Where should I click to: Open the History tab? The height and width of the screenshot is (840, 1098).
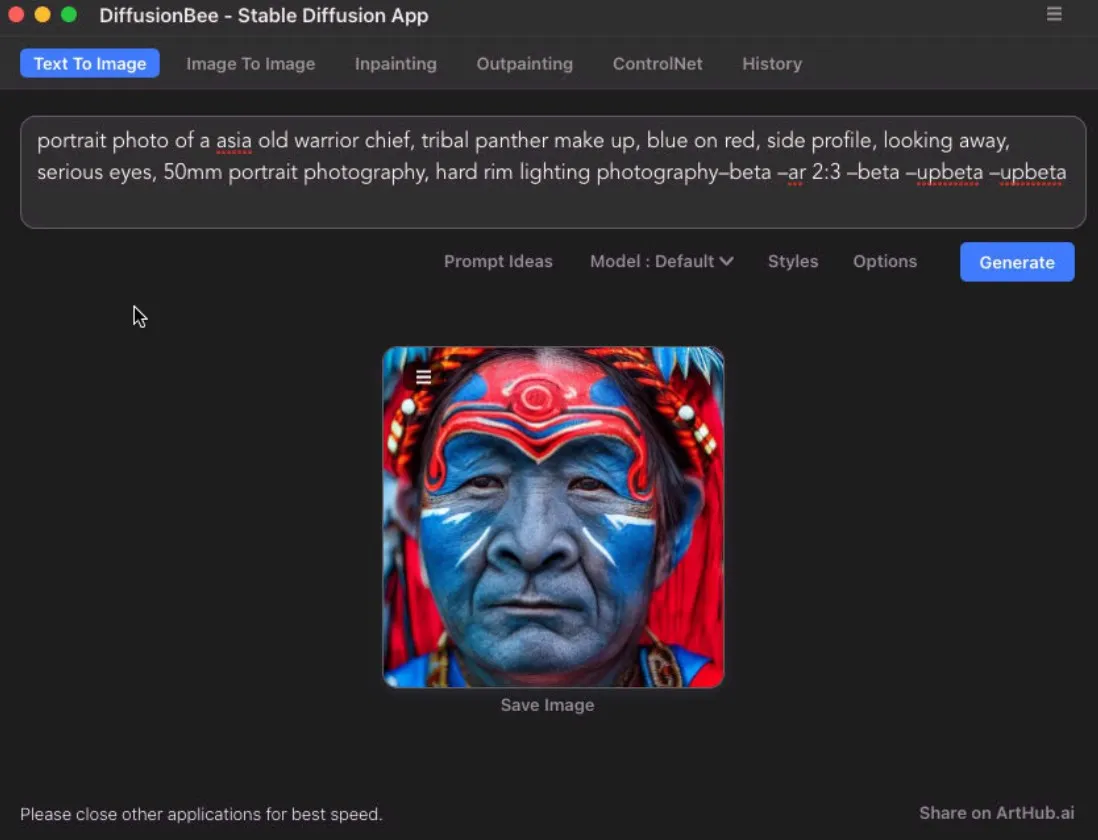[771, 64]
